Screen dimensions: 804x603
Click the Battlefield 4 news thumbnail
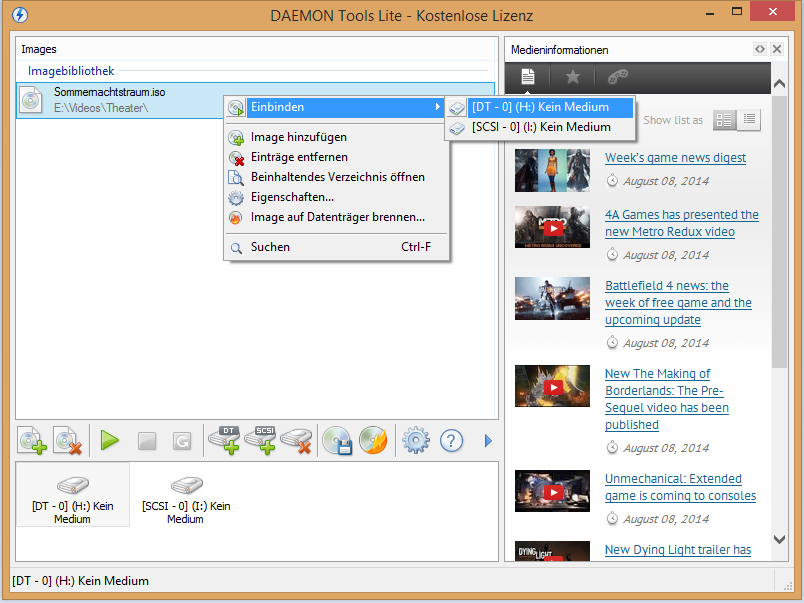click(x=552, y=298)
